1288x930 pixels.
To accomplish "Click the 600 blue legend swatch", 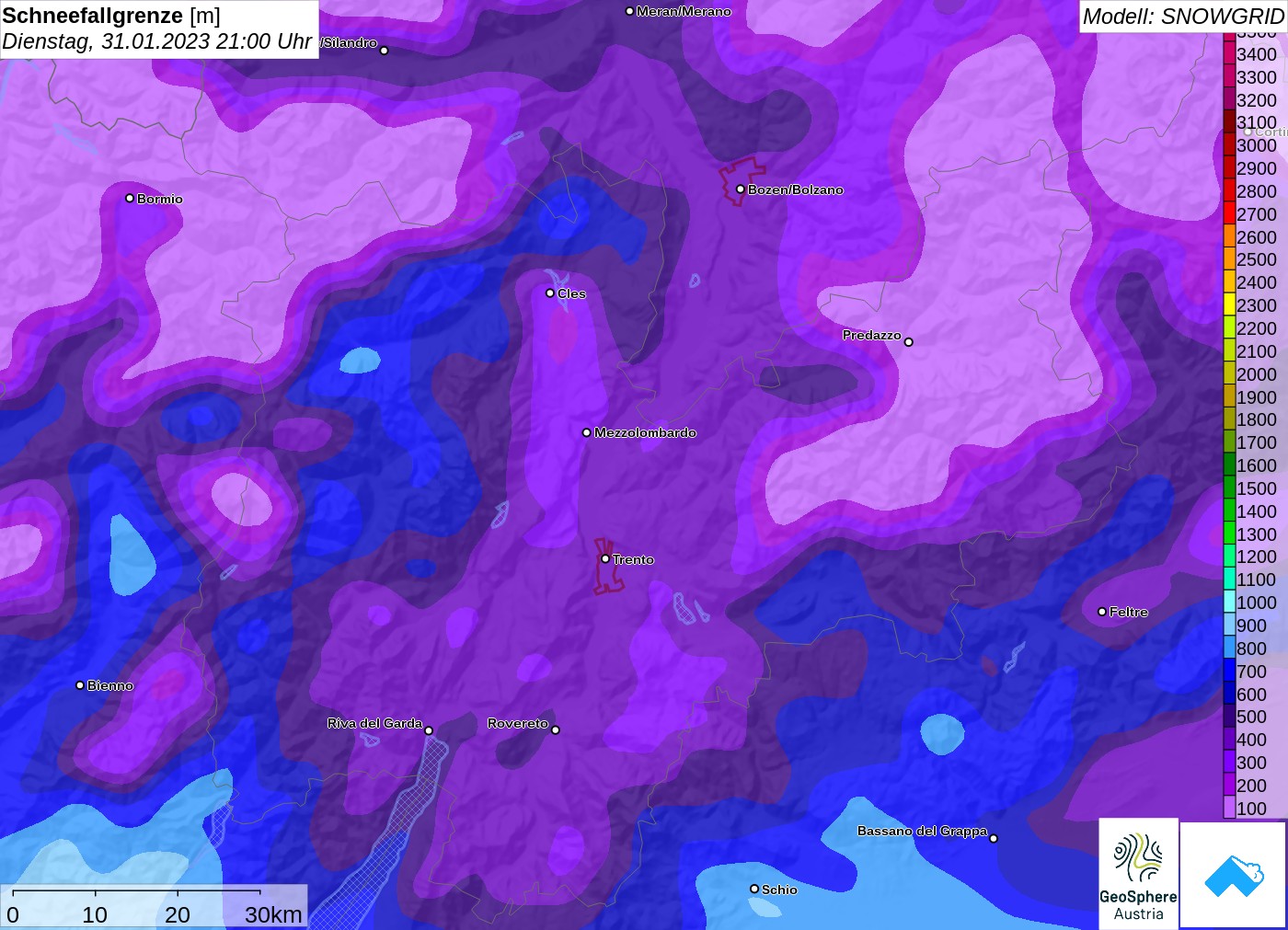I will [x=1229, y=695].
